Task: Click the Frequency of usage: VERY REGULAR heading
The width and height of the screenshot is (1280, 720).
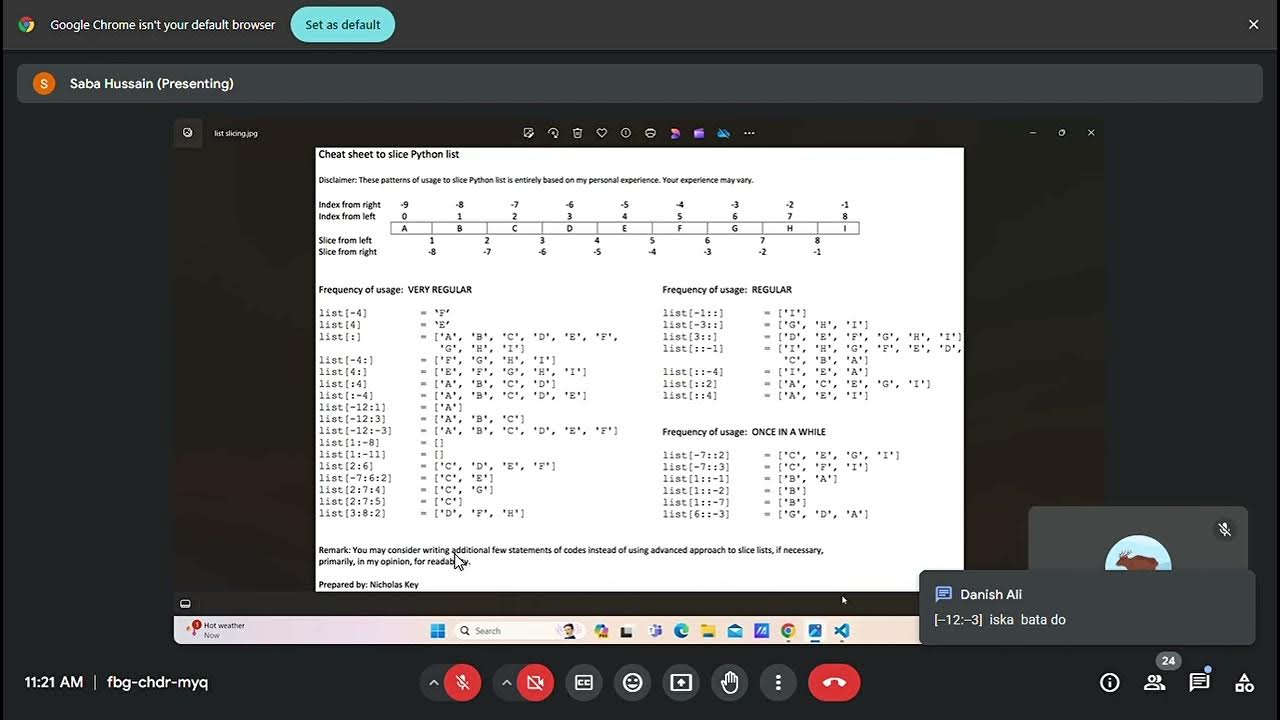Action: point(395,290)
